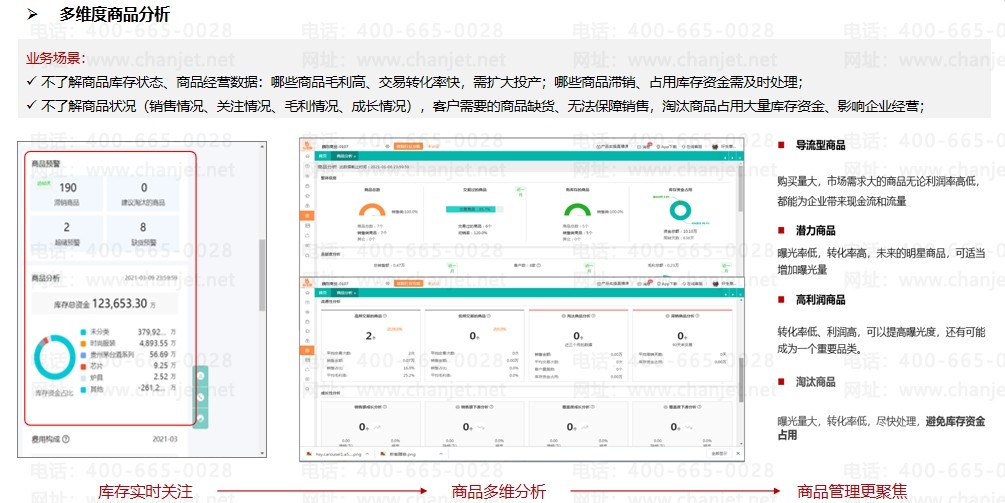This screenshot has width=1005, height=503.
Task: Click the 56.69 万 legend value
Action: 162,354
